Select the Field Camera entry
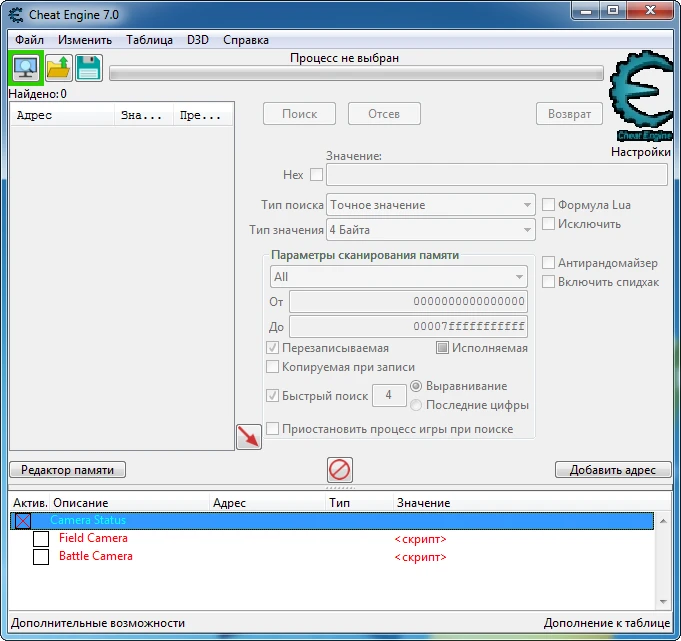The image size is (681, 641). [x=93, y=538]
